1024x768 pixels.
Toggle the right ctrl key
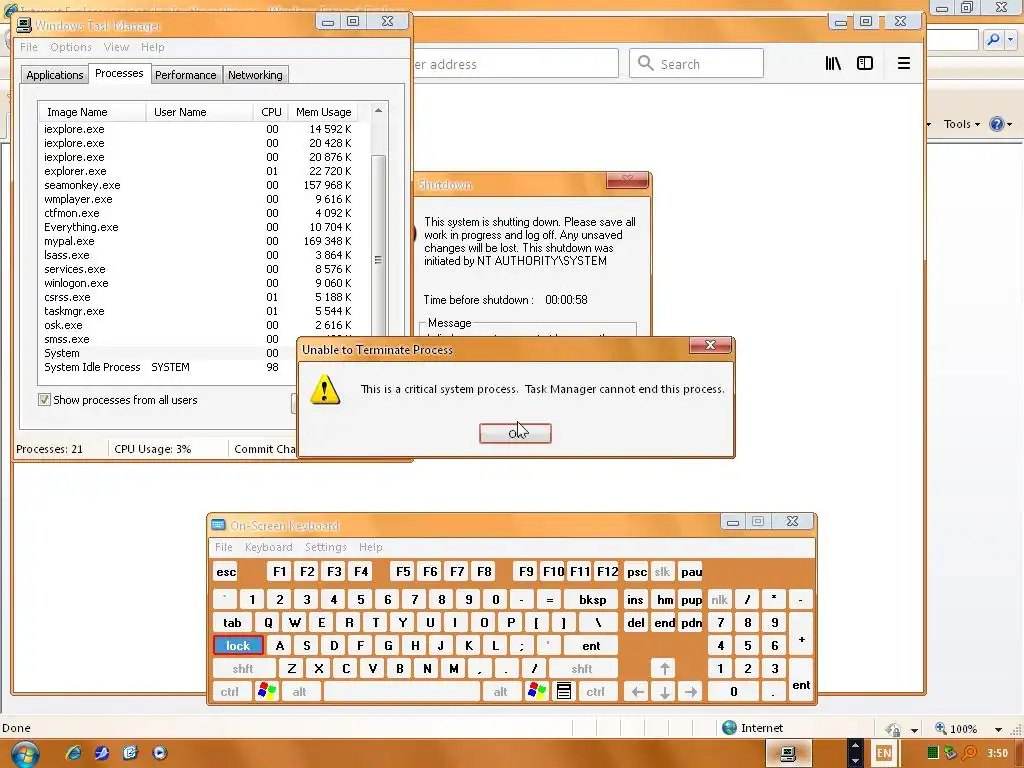point(595,691)
